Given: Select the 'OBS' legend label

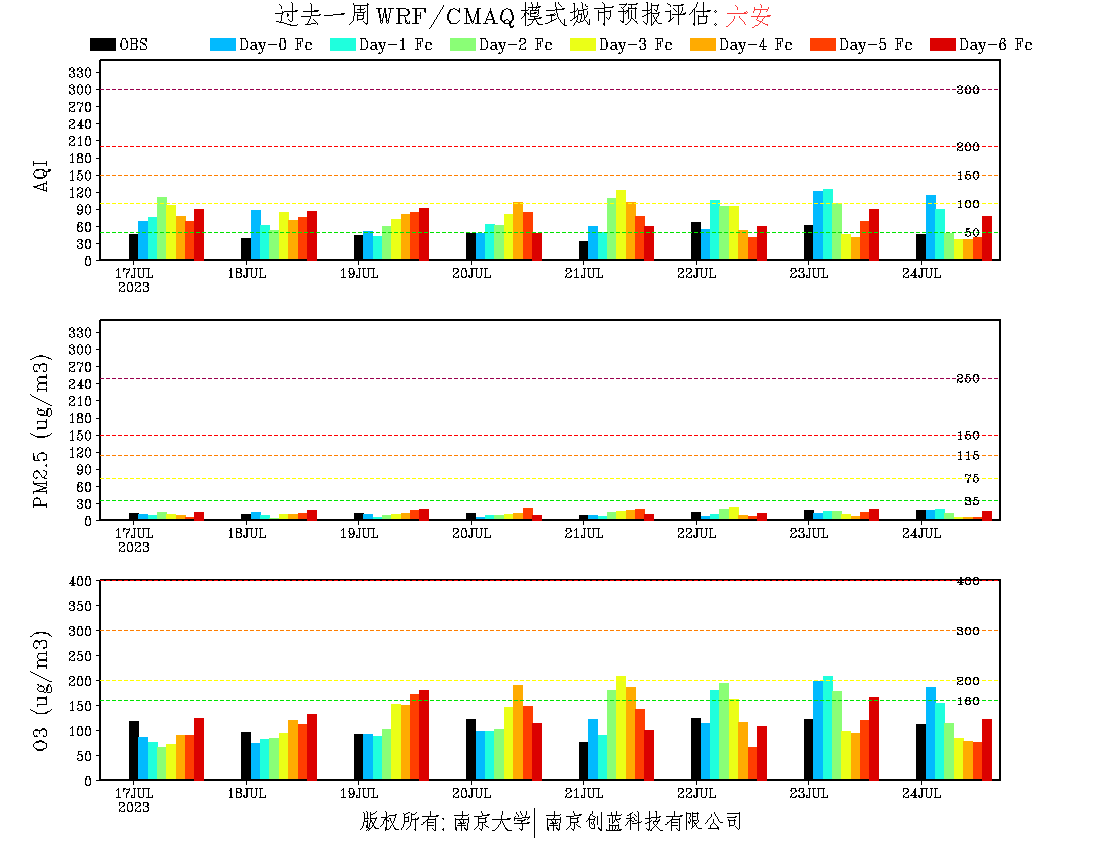Looking at the screenshot, I should tap(133, 44).
